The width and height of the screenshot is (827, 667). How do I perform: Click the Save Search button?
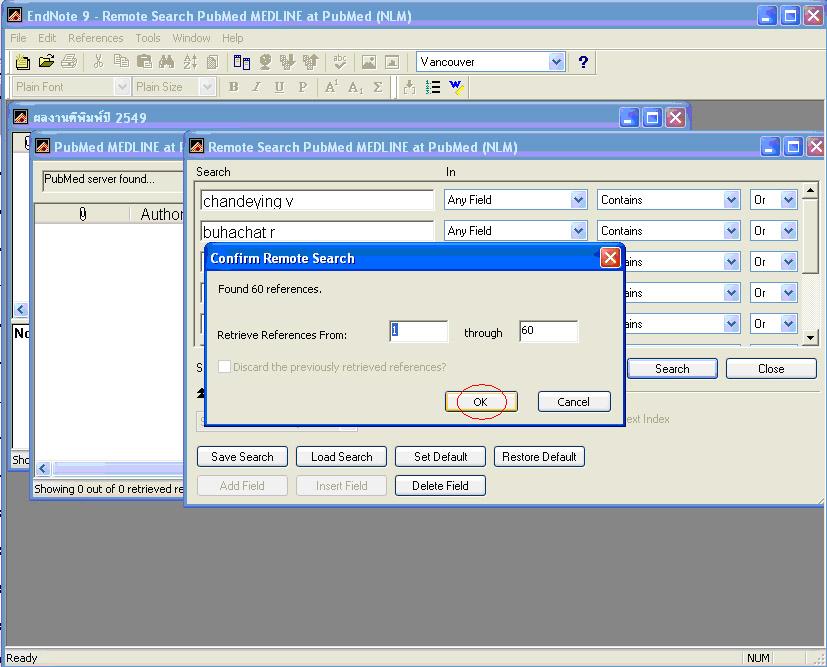[x=242, y=457]
